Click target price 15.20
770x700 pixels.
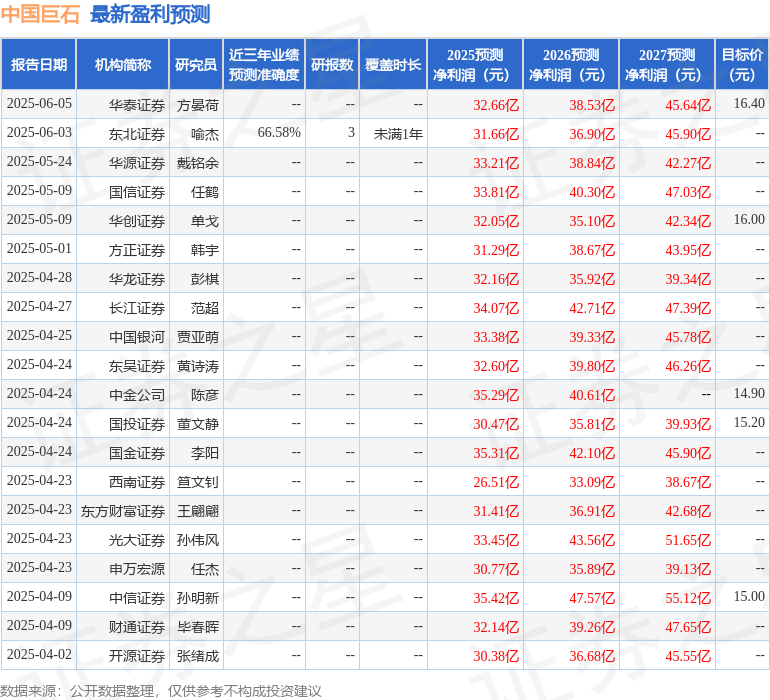[x=749, y=422]
